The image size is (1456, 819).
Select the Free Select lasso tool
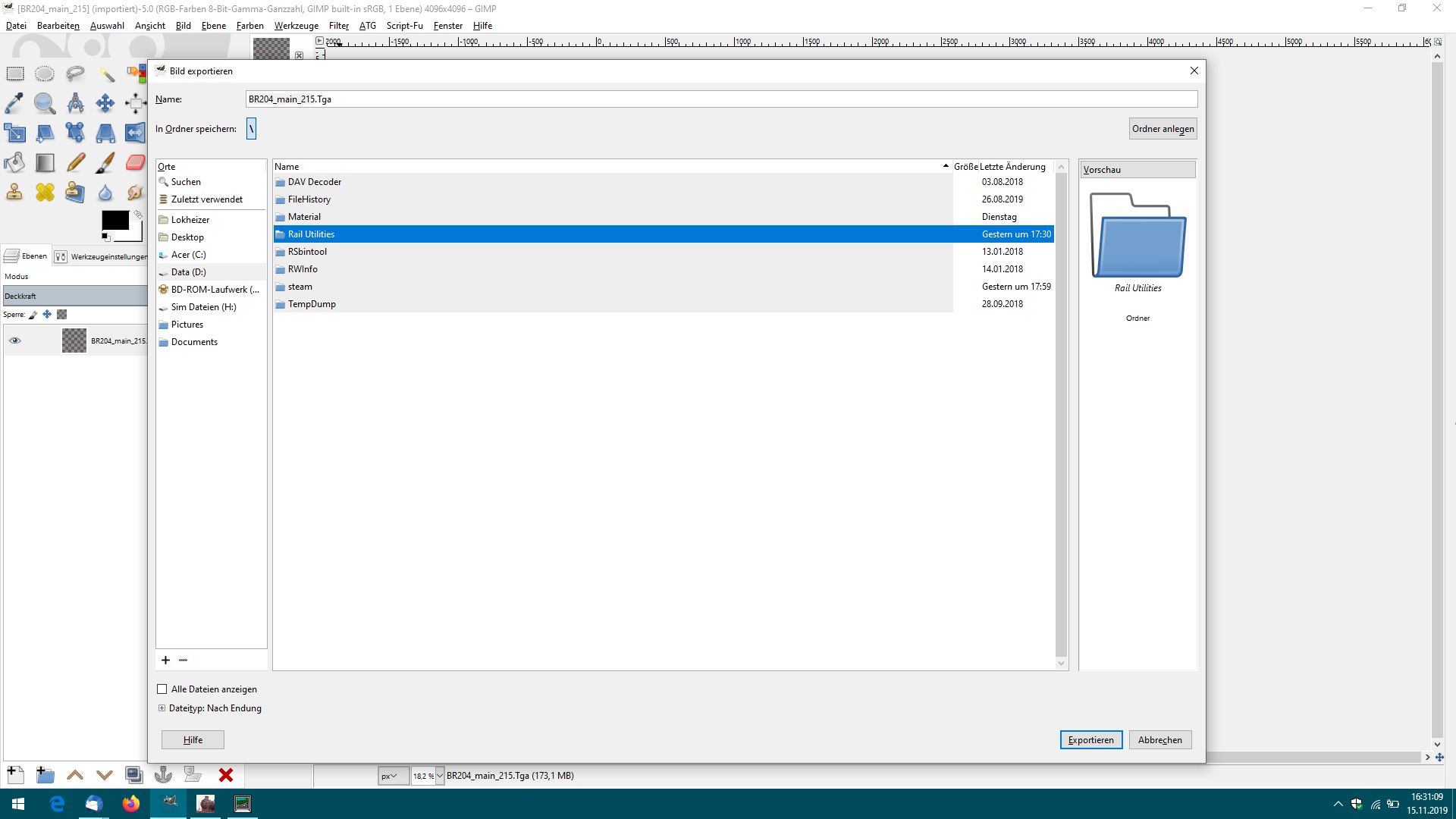click(75, 74)
